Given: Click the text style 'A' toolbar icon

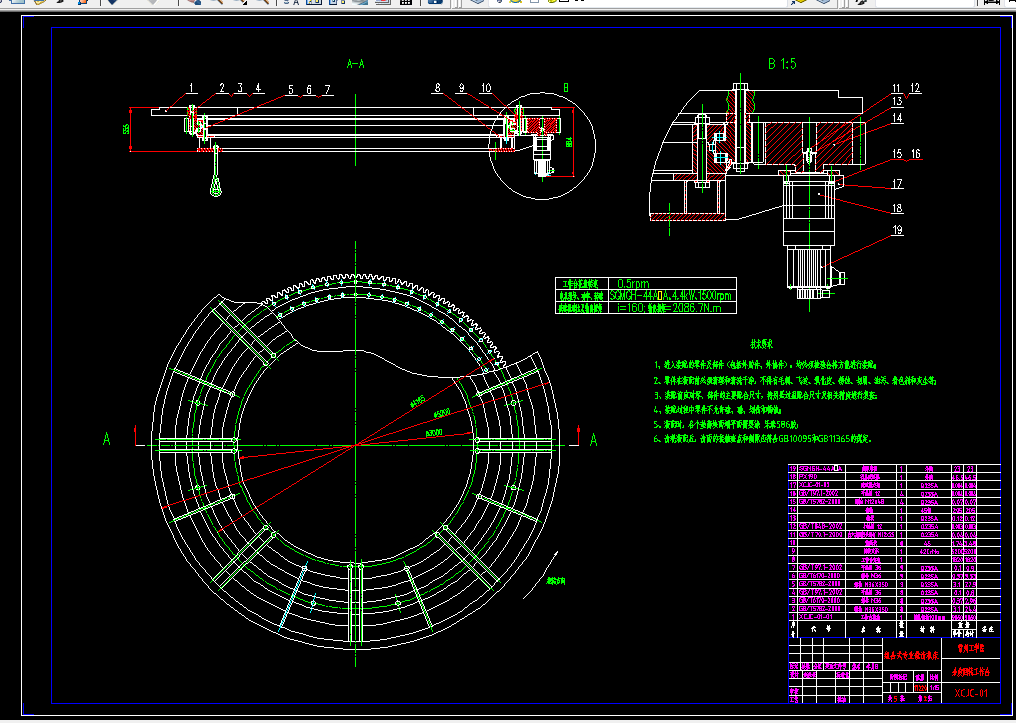Looking at the screenshot, I should pyautogui.click(x=295, y=3).
